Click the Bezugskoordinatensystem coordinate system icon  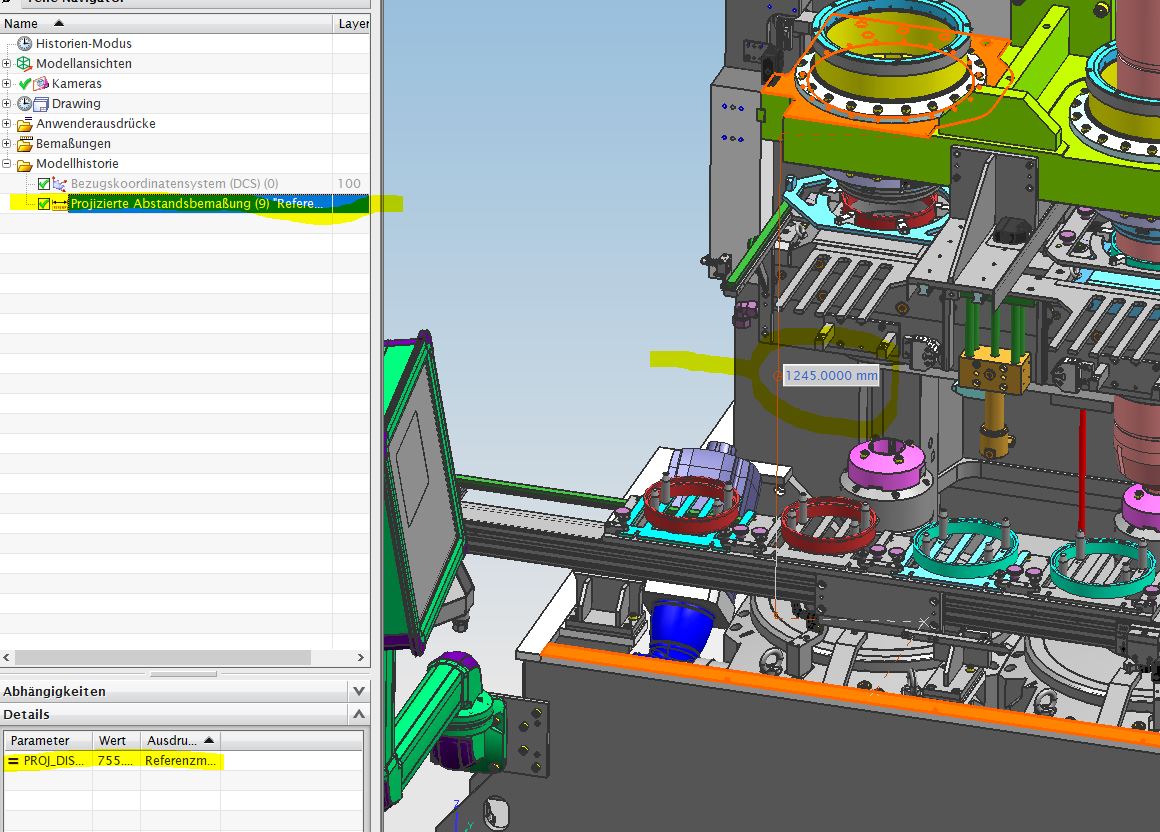tap(59, 183)
